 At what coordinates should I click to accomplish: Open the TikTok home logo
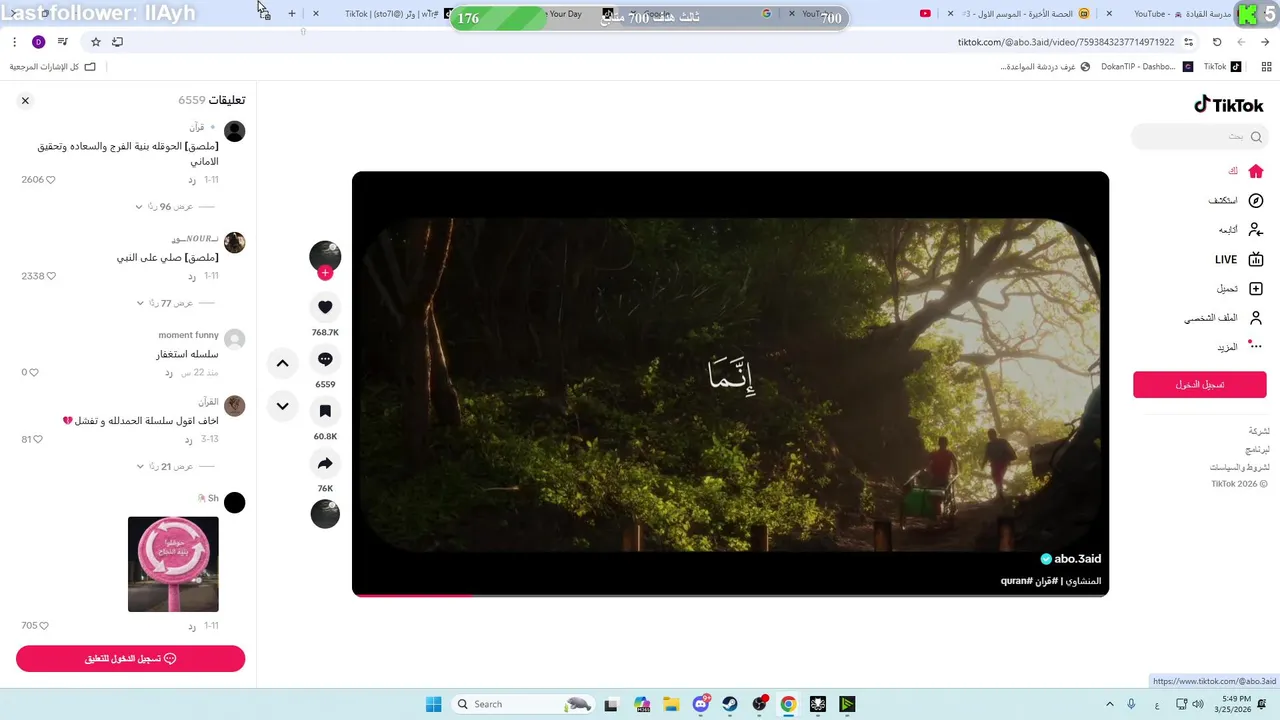1228,105
